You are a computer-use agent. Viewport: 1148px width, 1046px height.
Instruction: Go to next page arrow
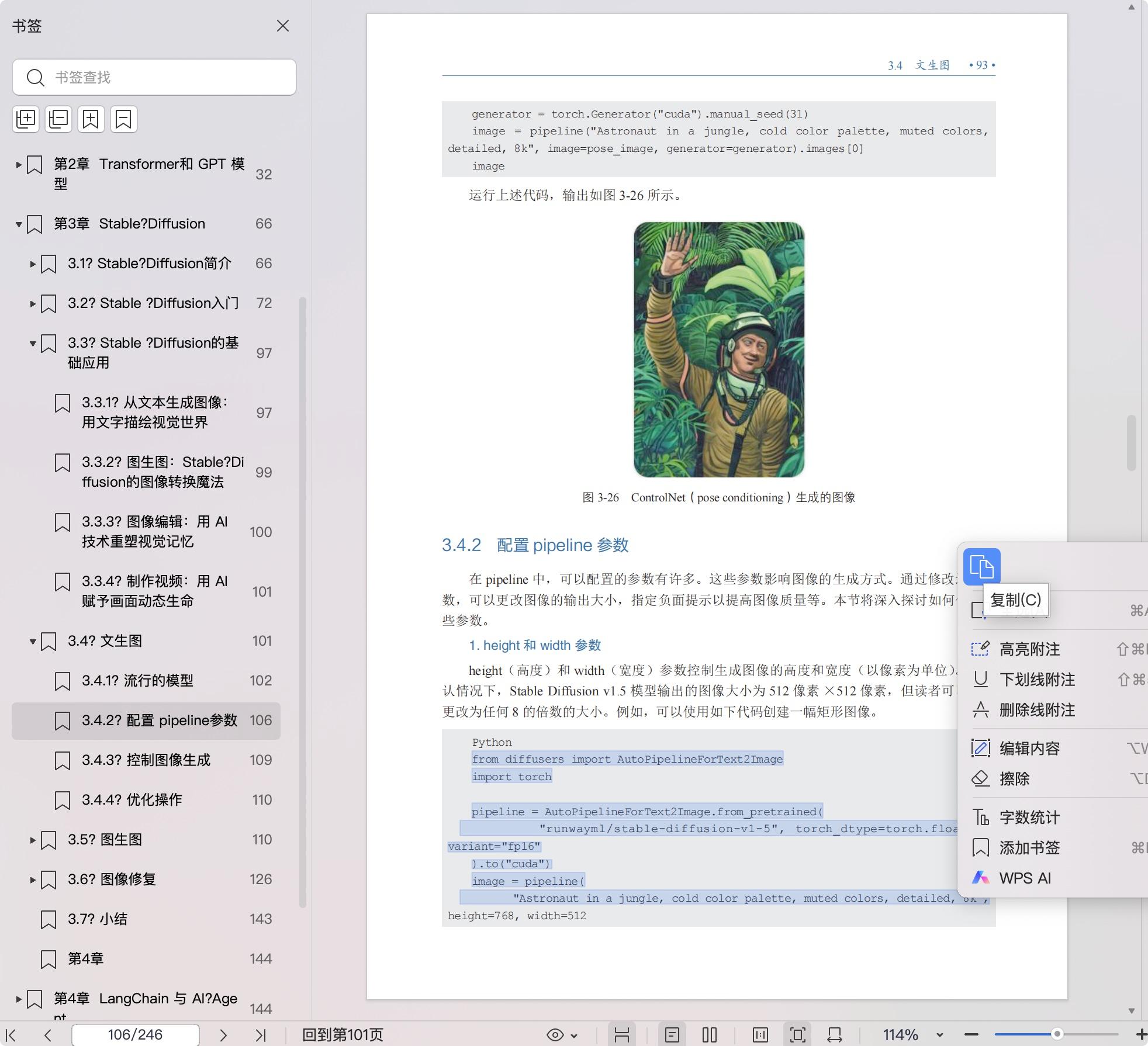click(223, 1035)
